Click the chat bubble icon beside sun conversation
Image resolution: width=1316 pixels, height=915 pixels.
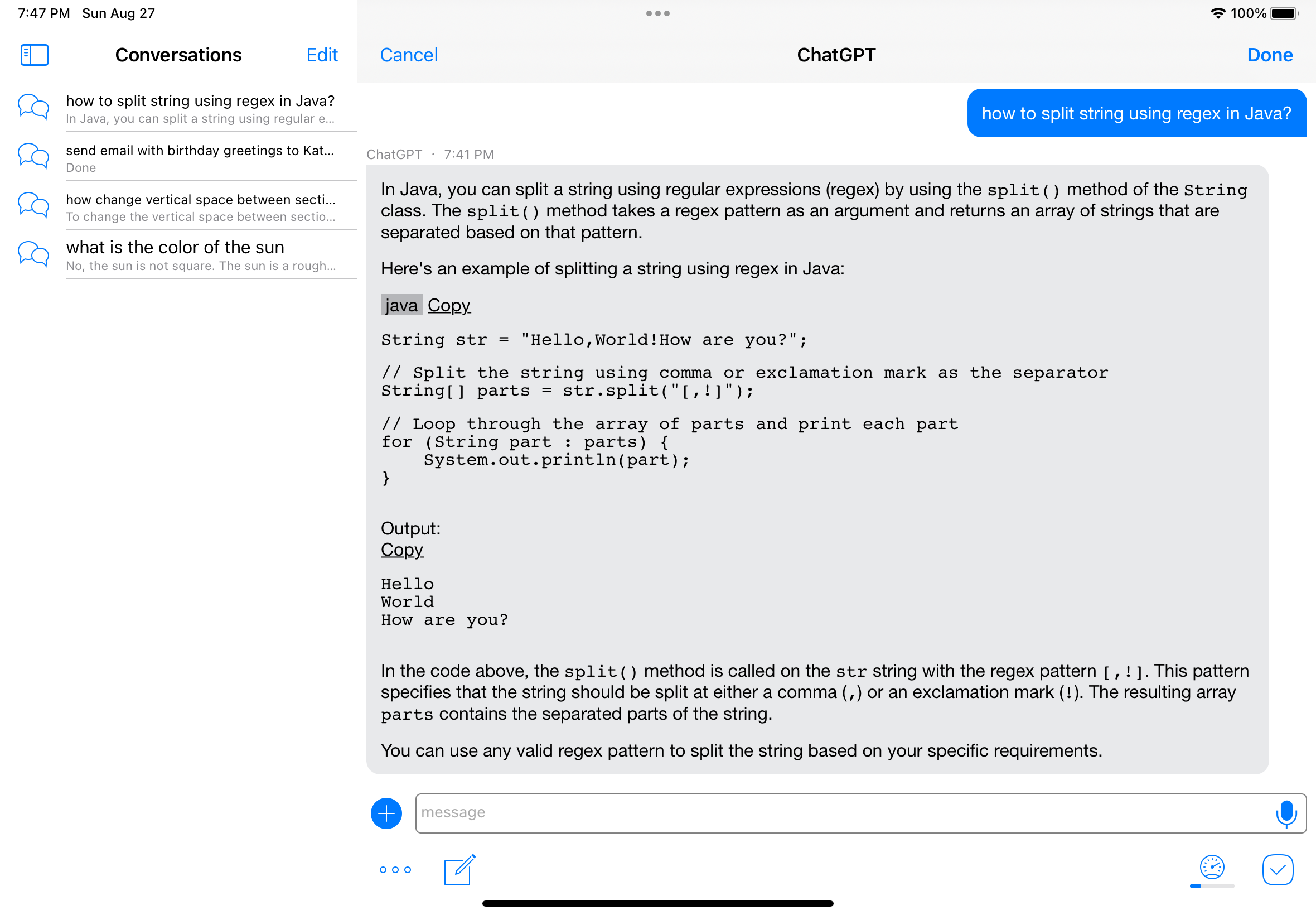(x=33, y=254)
